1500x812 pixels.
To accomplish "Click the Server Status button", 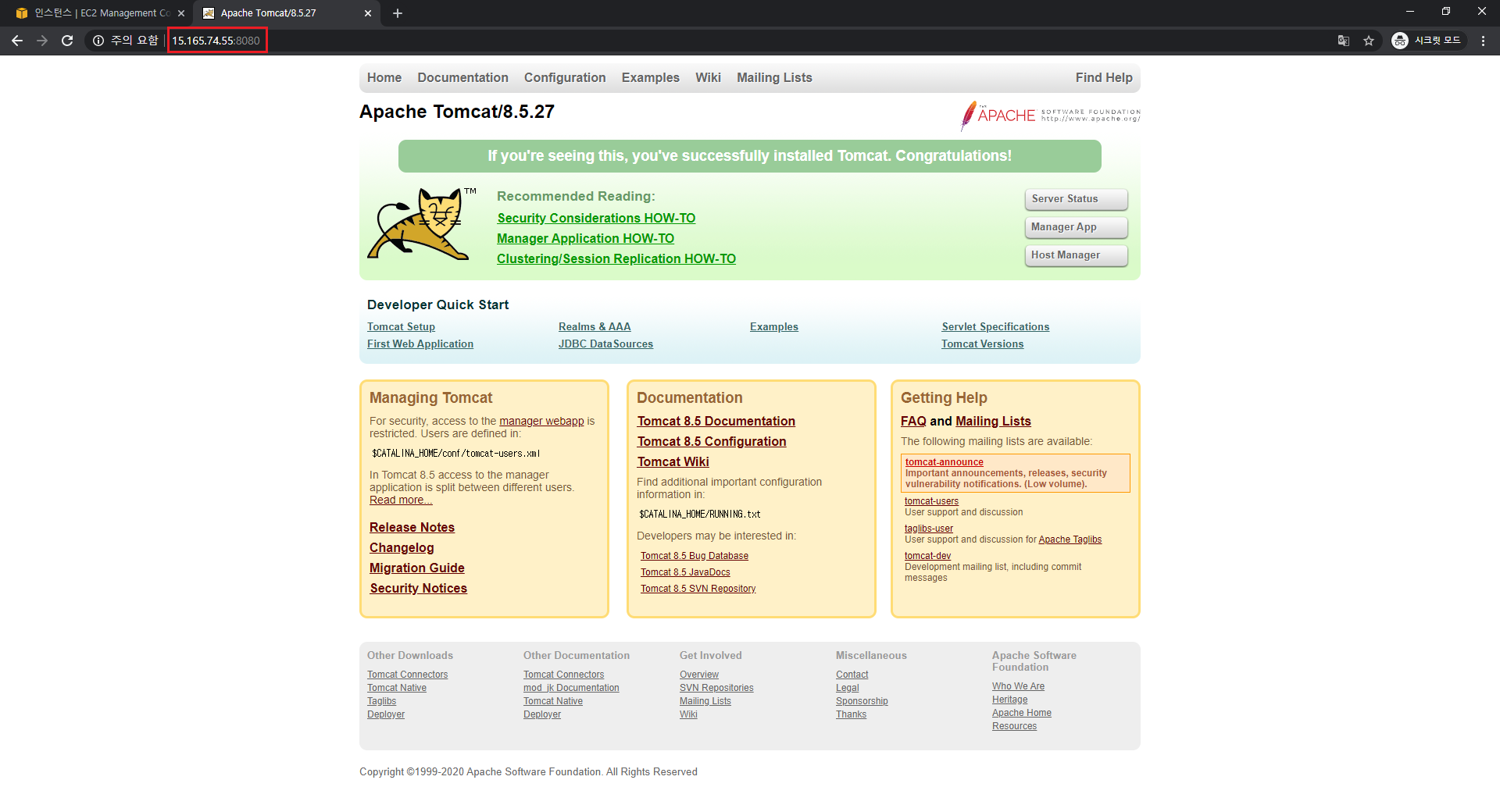I will (1076, 199).
